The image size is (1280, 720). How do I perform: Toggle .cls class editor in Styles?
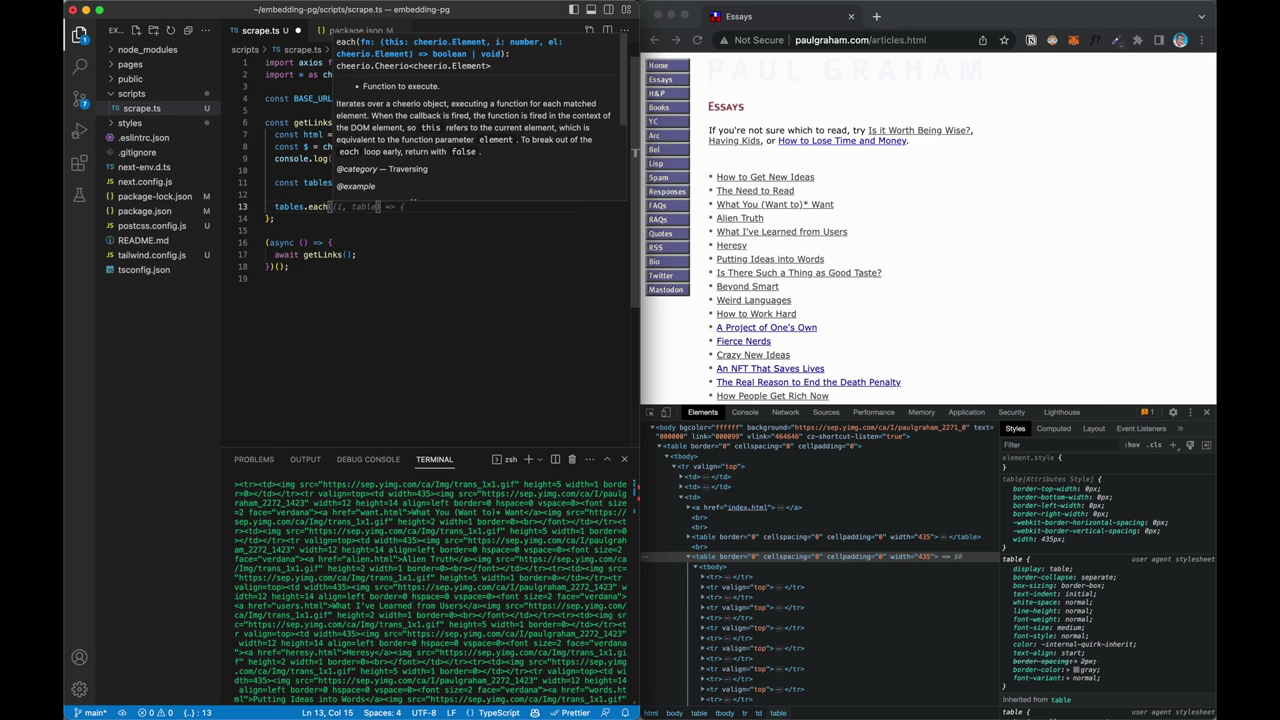tap(1155, 445)
